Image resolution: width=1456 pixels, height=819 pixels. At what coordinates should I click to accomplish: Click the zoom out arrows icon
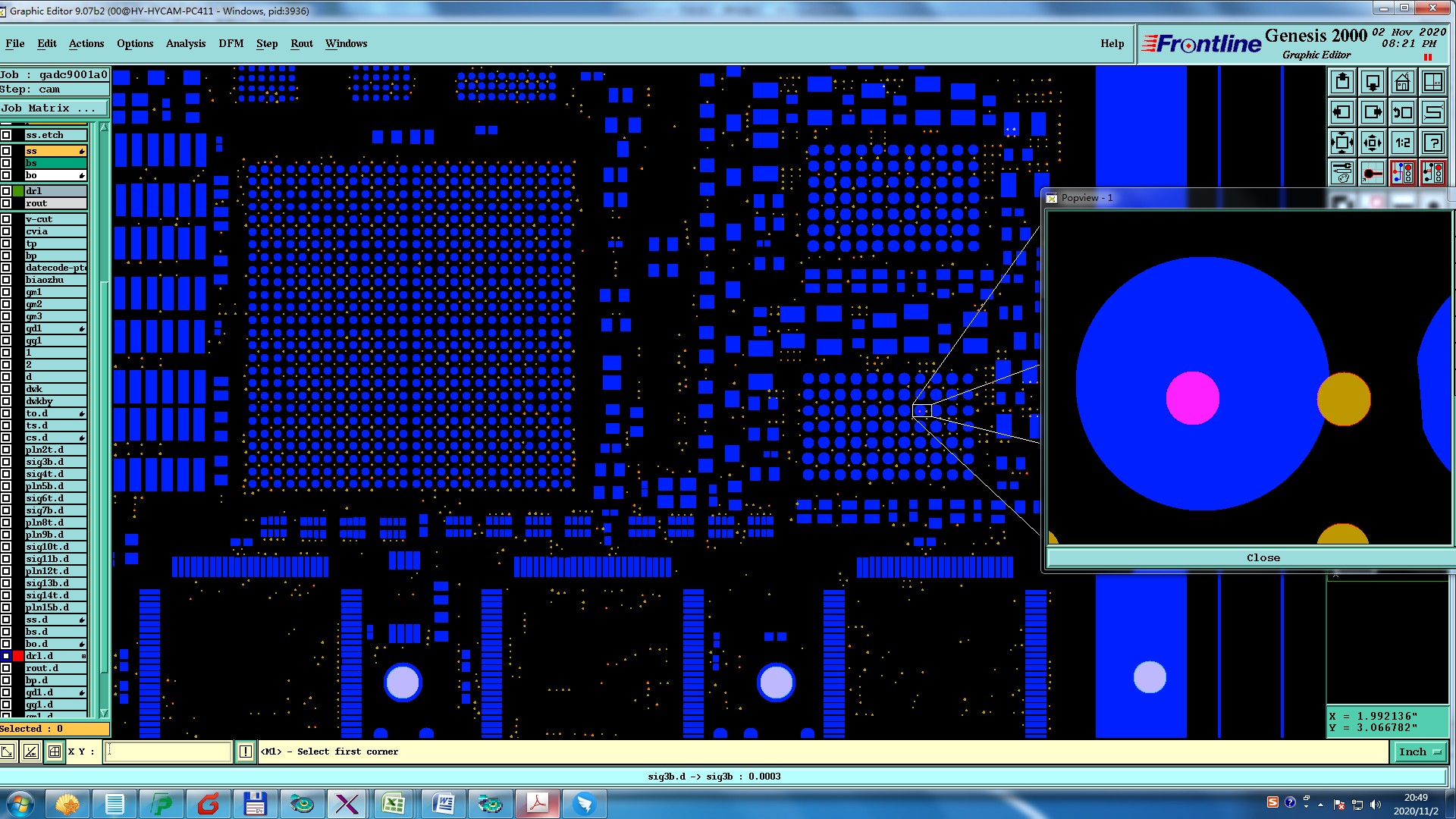(1372, 143)
